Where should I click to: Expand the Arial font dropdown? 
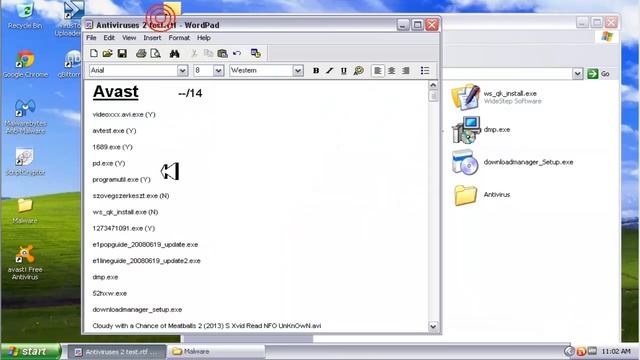(182, 71)
